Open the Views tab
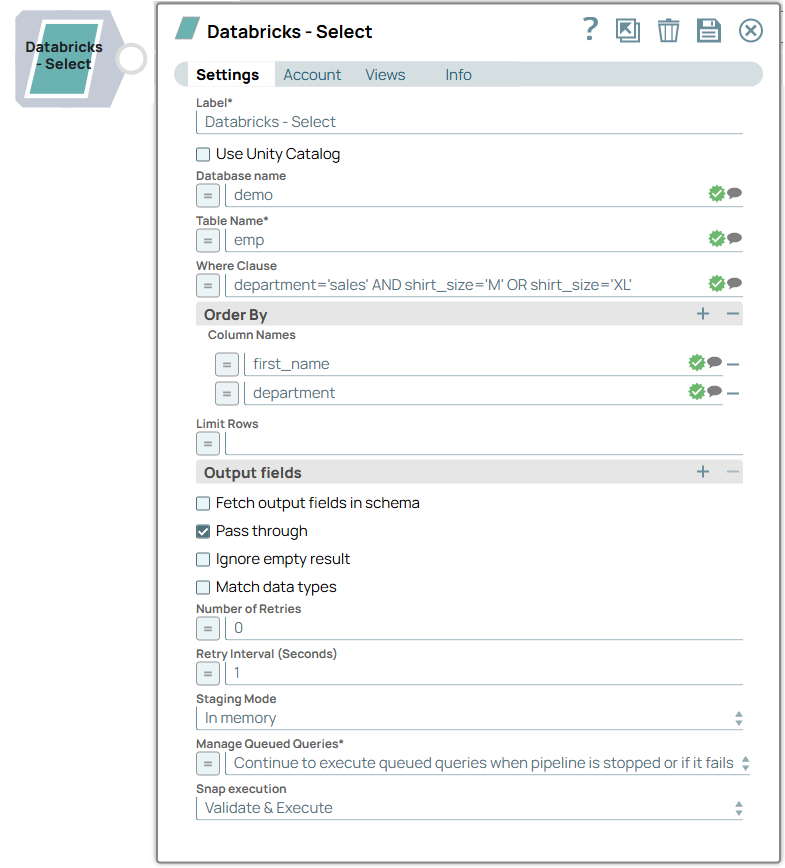785x868 pixels. point(385,75)
